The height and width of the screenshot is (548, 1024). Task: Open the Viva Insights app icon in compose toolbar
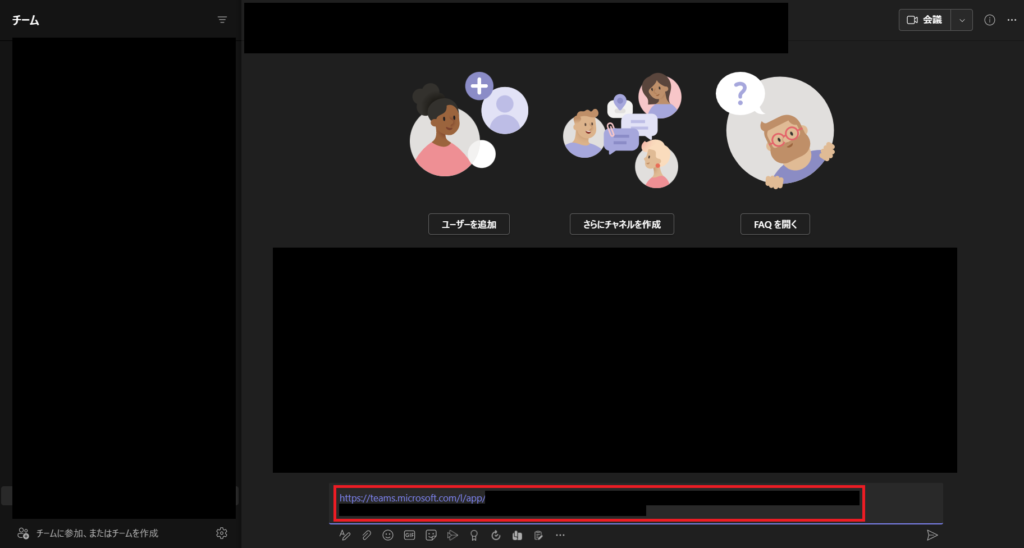click(x=517, y=536)
